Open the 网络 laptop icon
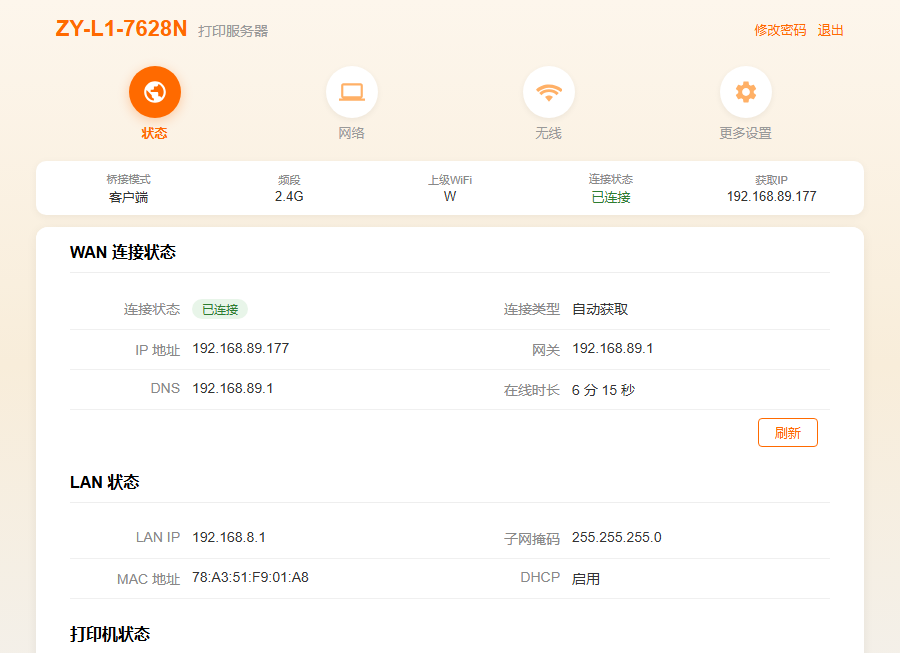900x653 pixels. click(x=352, y=92)
